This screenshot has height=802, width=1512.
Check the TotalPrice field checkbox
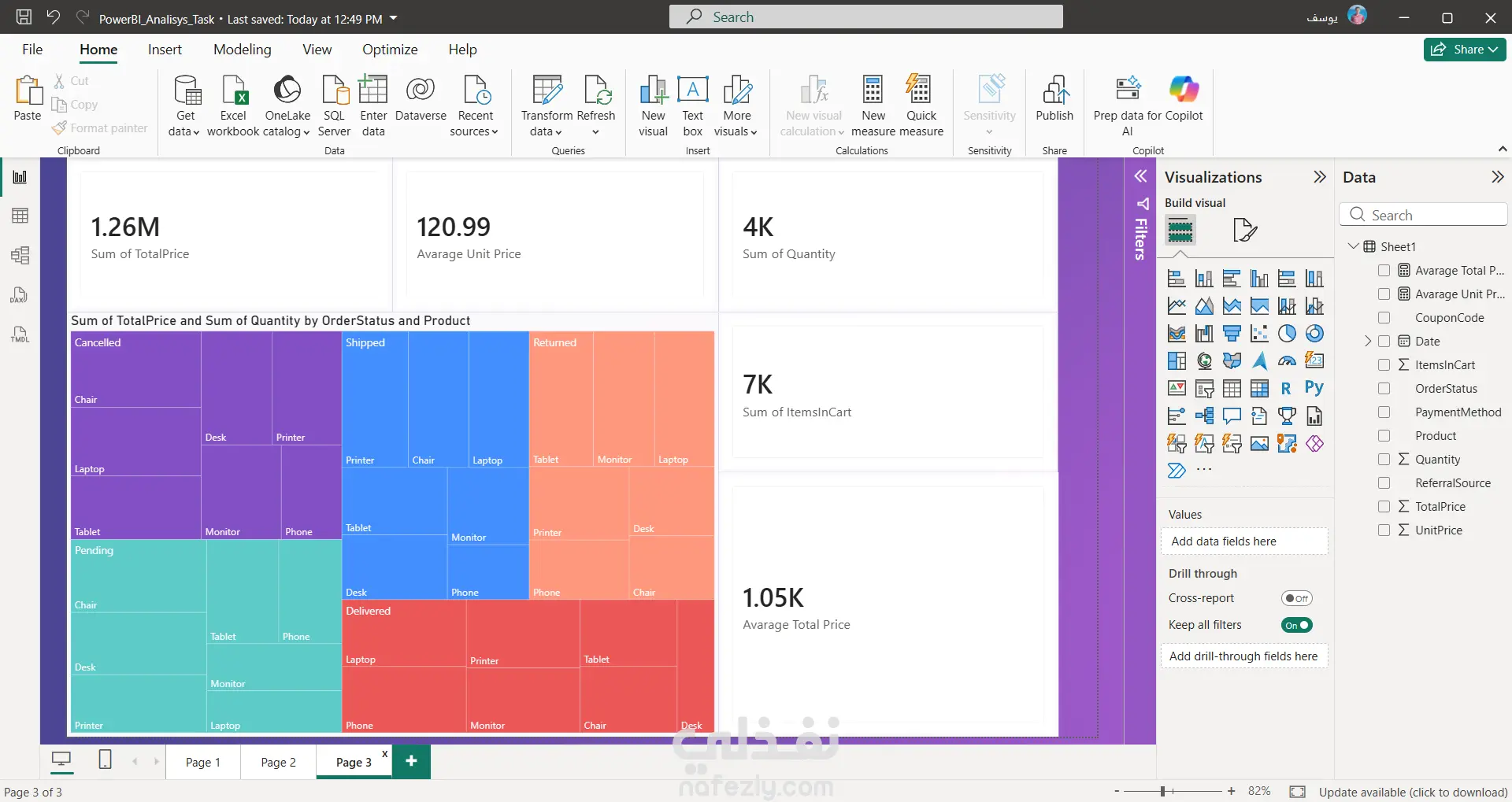(1384, 507)
